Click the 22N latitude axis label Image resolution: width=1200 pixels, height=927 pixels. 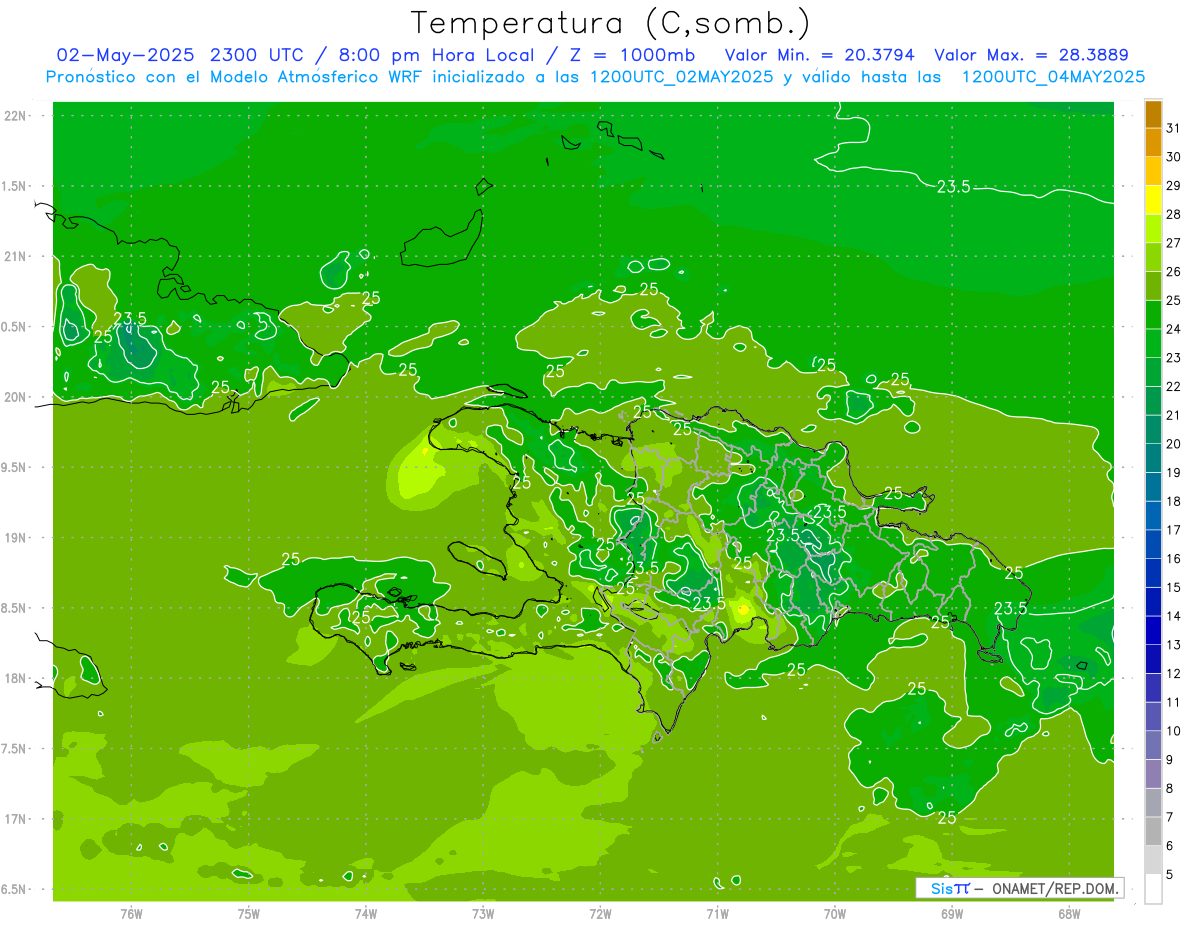point(15,116)
